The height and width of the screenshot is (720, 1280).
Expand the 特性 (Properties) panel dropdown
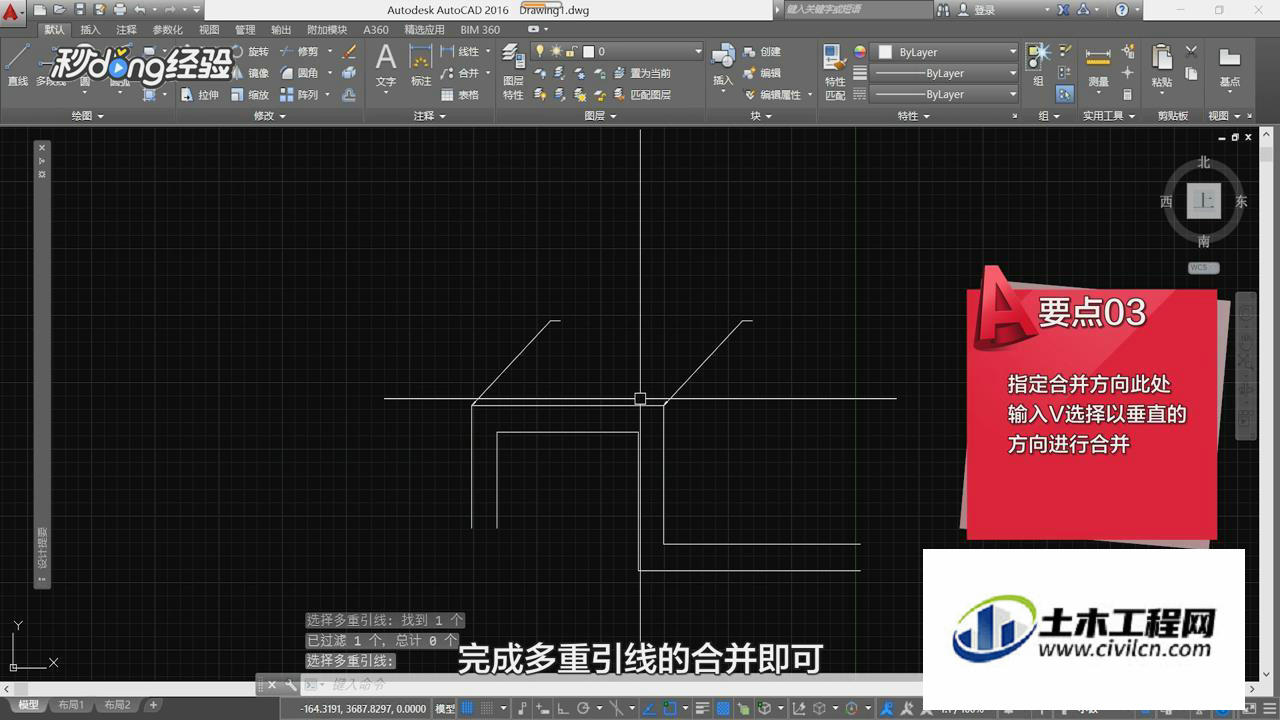(x=913, y=116)
